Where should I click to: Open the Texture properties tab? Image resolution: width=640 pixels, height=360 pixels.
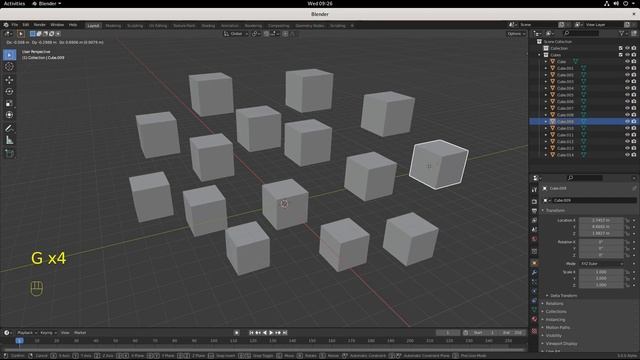(534, 331)
